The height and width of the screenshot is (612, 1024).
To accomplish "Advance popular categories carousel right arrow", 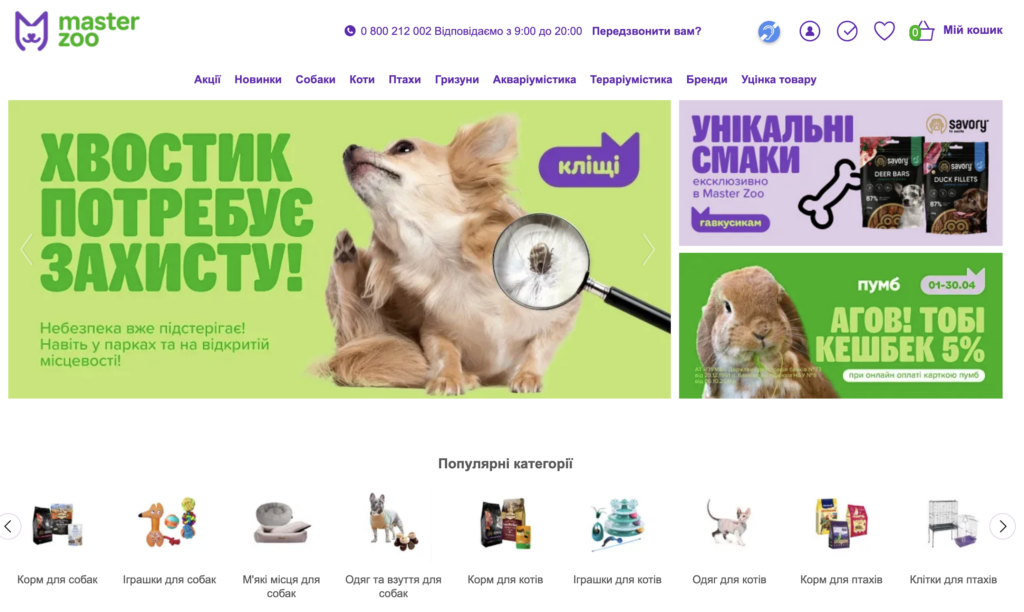I will [x=1002, y=526].
